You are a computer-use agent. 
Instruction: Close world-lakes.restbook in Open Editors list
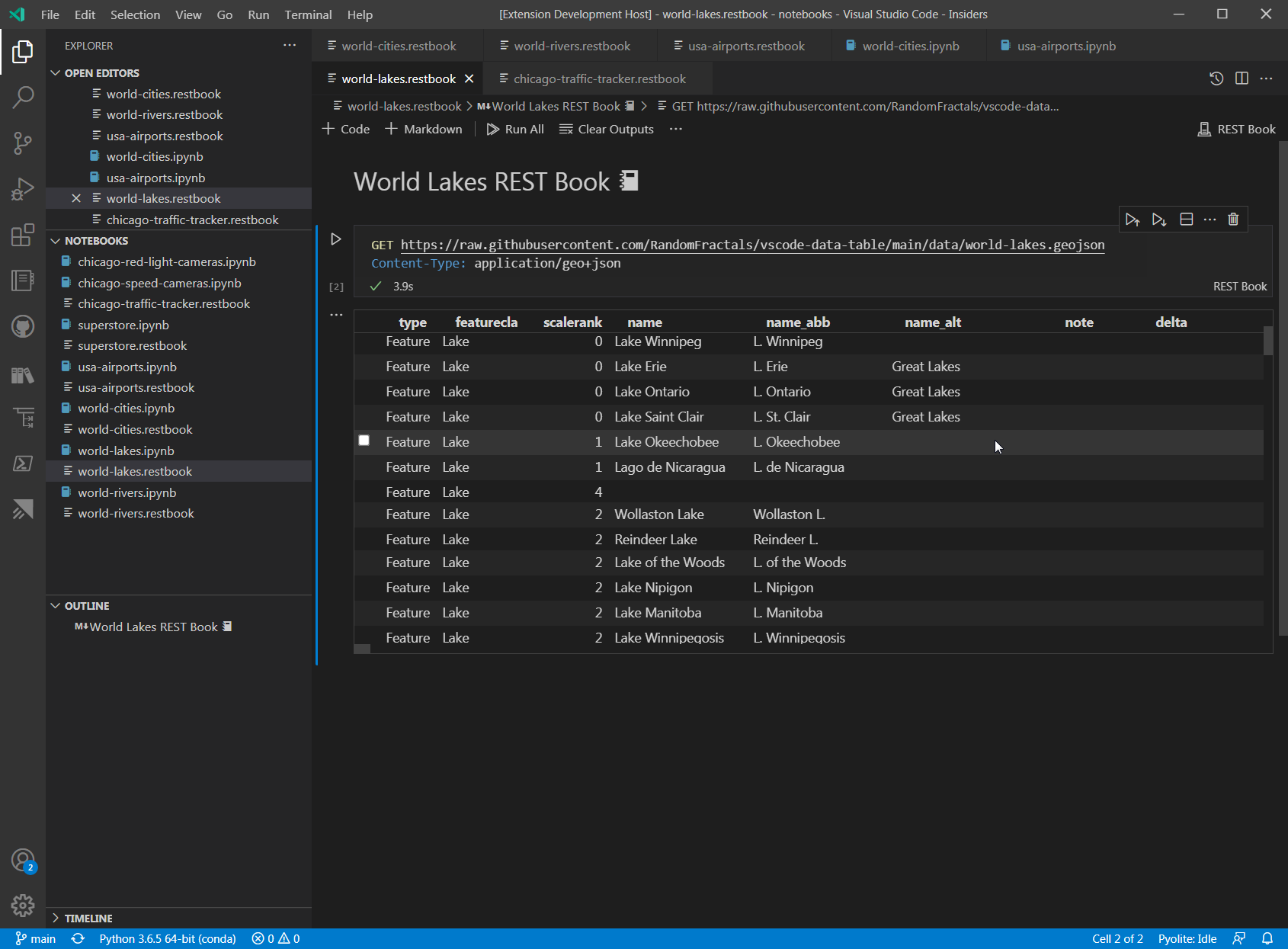76,198
